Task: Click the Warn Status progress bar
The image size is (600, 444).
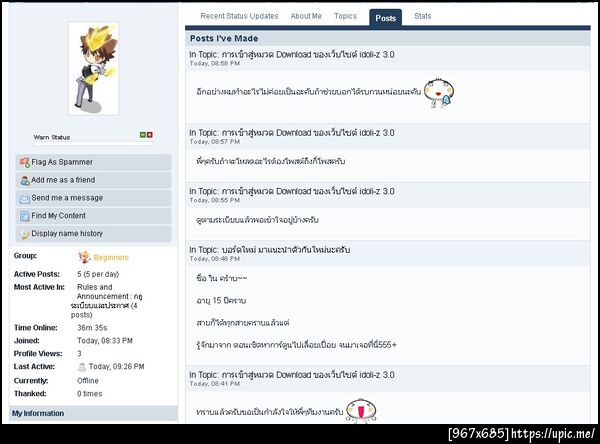Action: (93, 144)
